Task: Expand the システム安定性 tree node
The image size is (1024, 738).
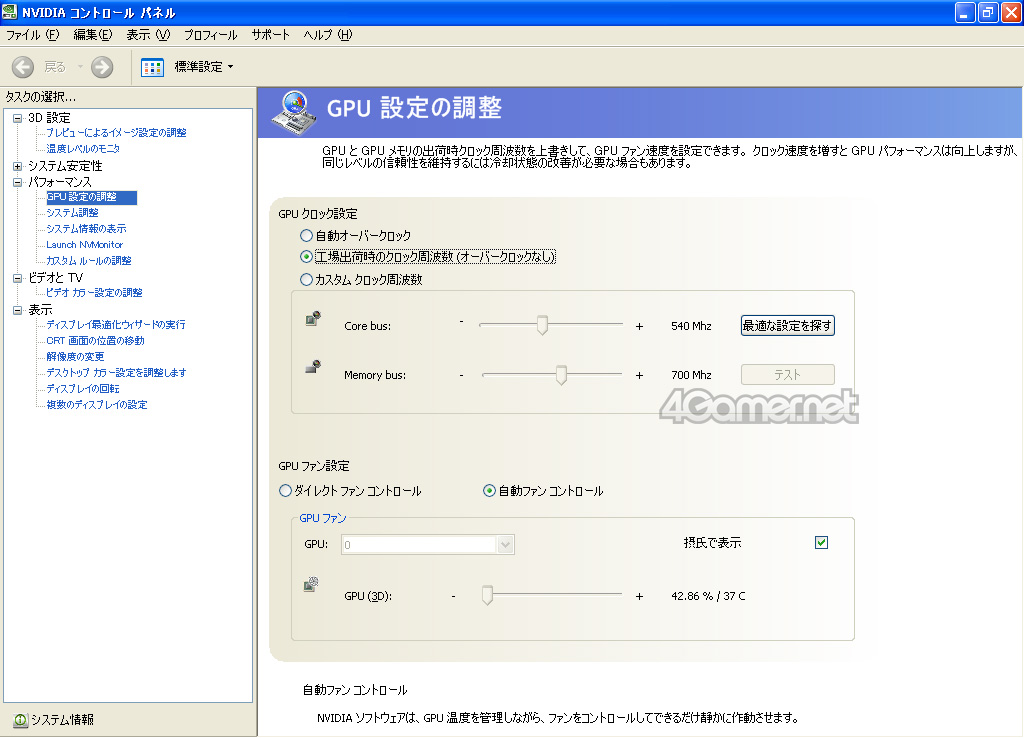Action: [18, 166]
